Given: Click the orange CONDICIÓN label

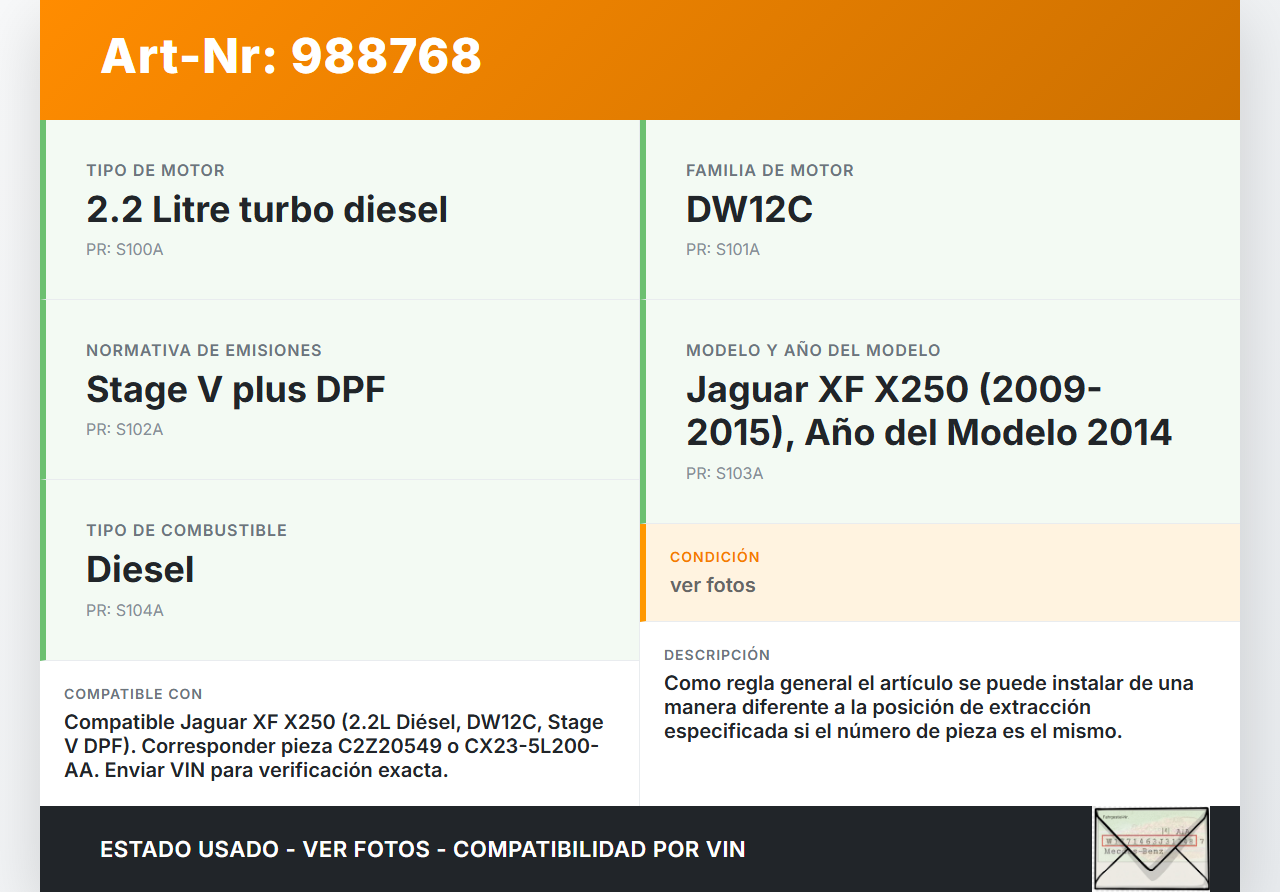Looking at the screenshot, I should pos(715,557).
